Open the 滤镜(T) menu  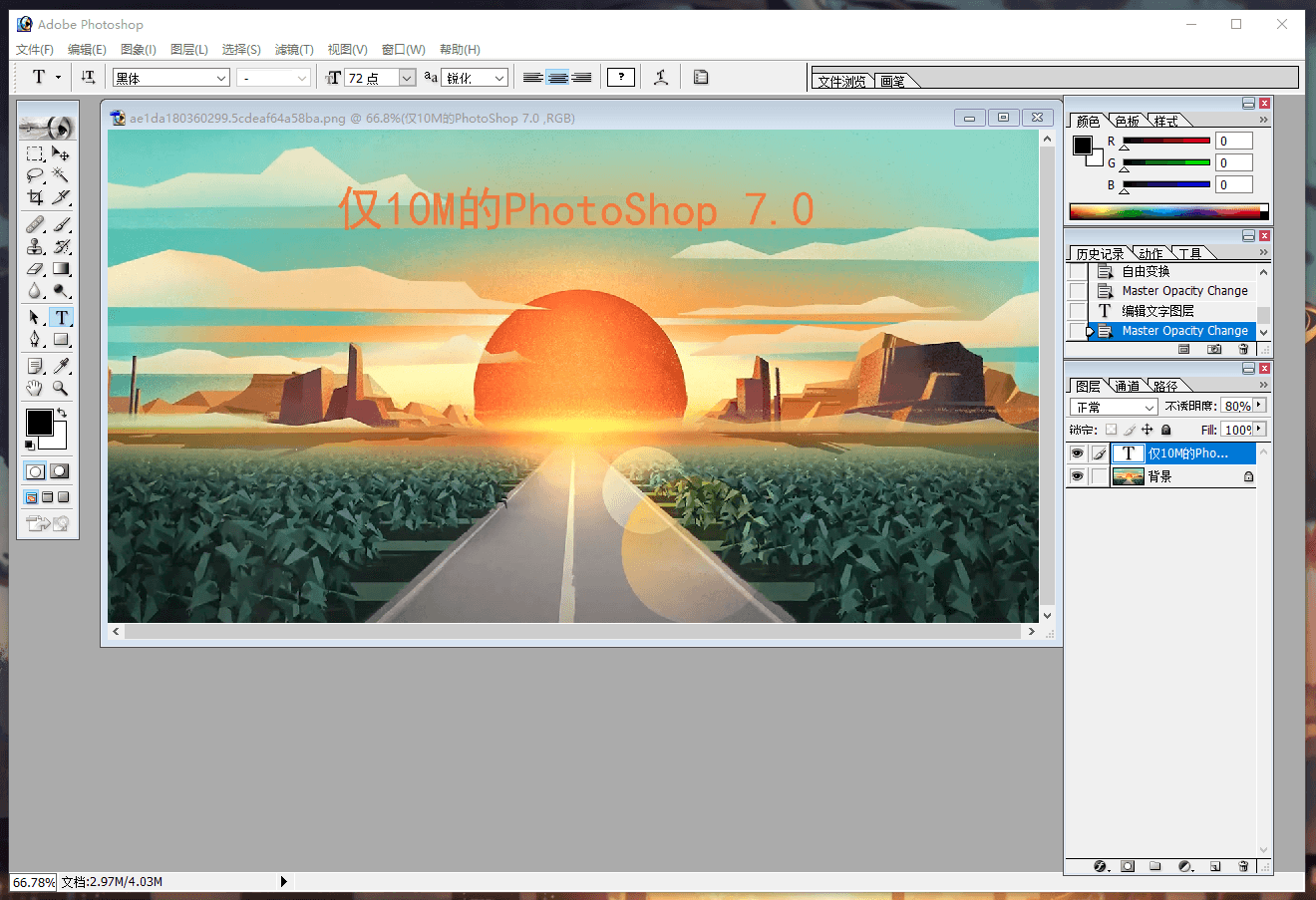coord(294,49)
